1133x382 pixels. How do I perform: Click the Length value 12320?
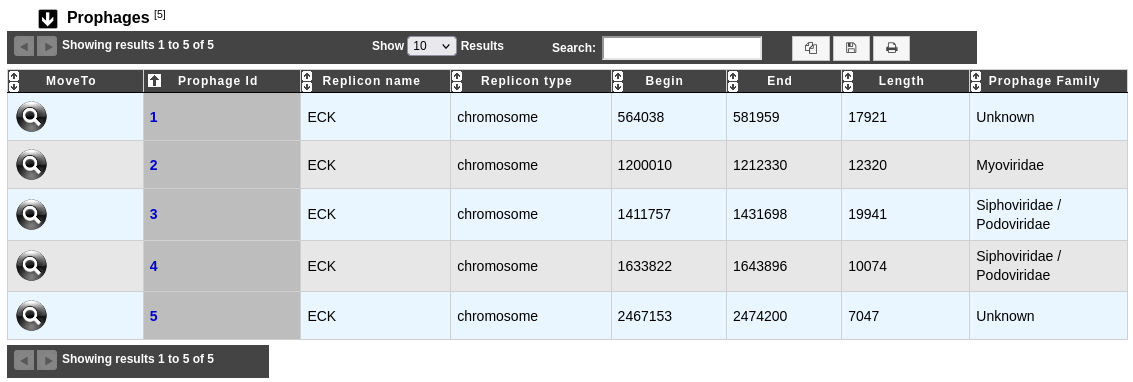pyautogui.click(x=867, y=165)
